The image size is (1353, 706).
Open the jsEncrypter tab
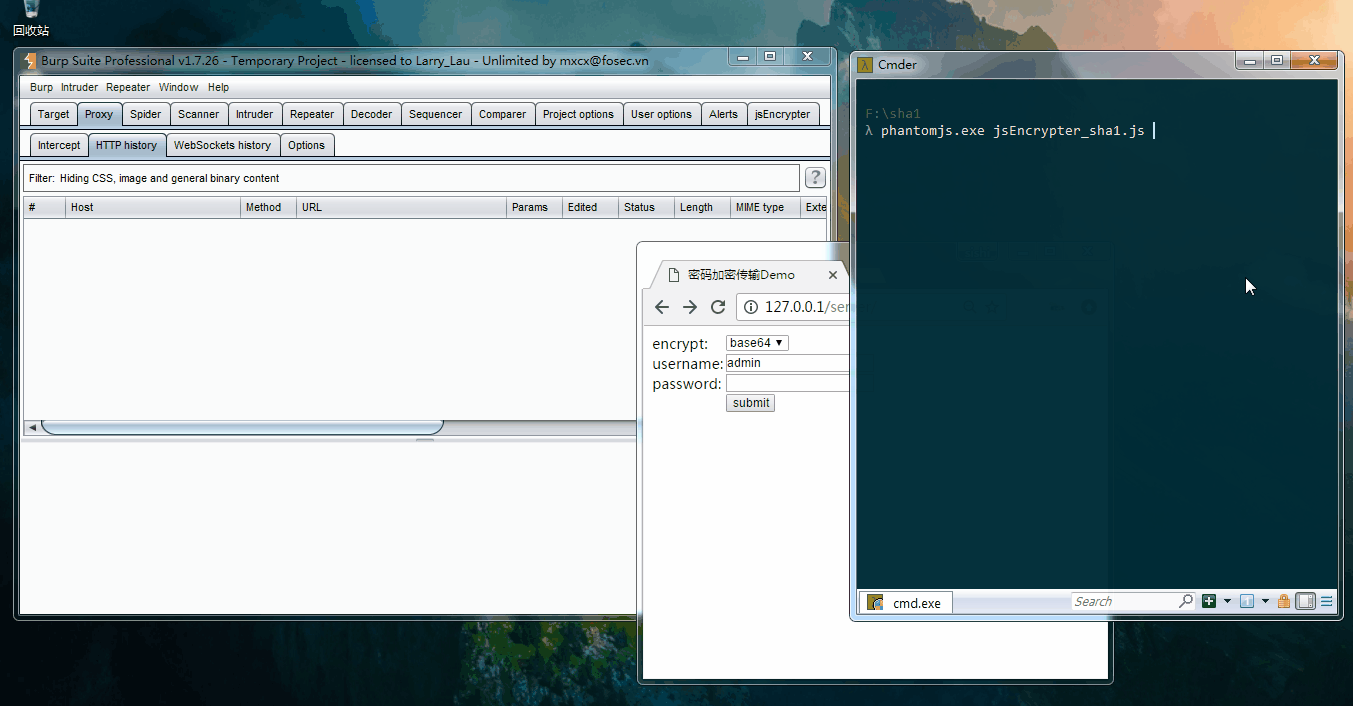tap(783, 114)
